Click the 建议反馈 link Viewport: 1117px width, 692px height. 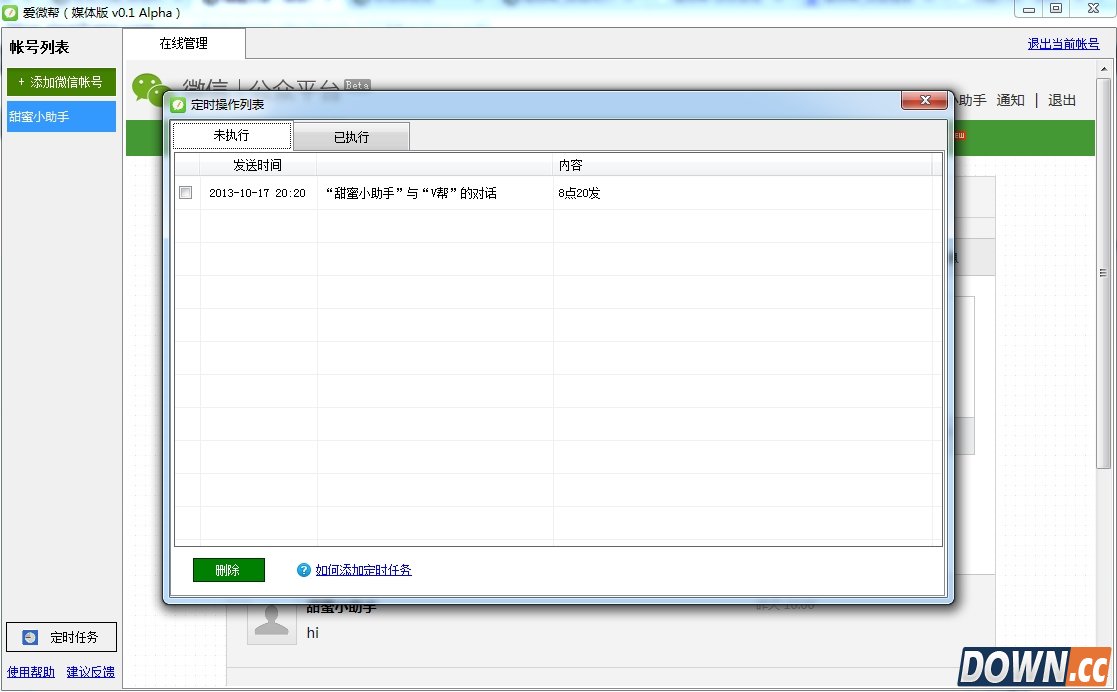pos(91,672)
